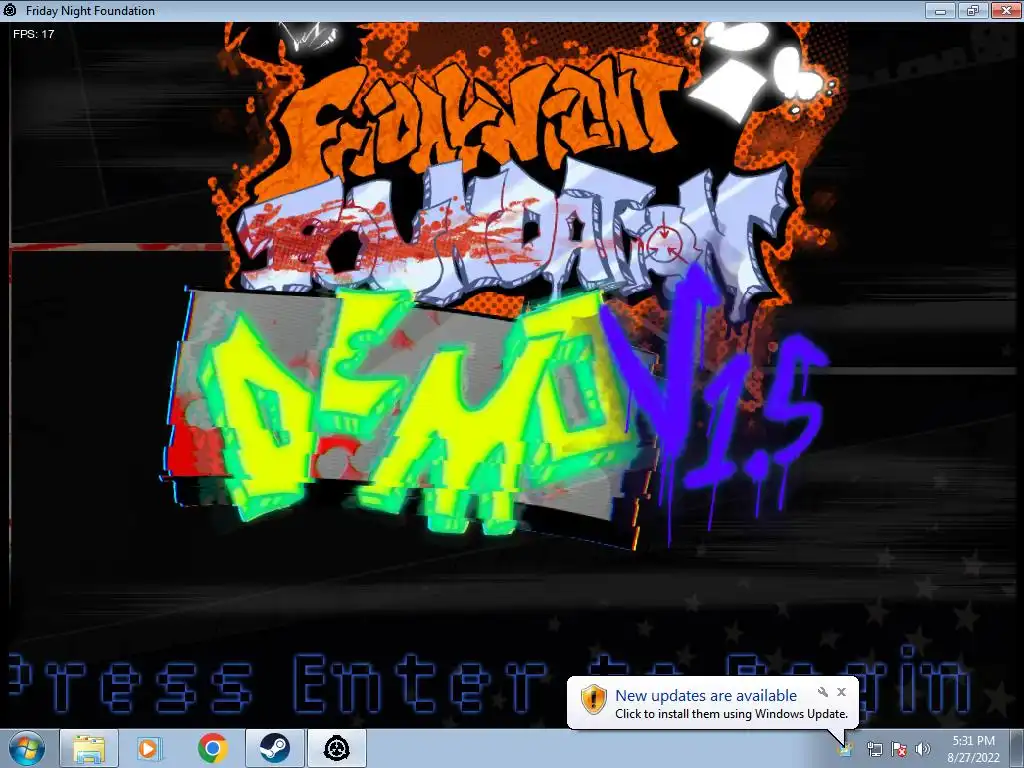
Task: Click the FPS: 17 counter
Action: 34,34
